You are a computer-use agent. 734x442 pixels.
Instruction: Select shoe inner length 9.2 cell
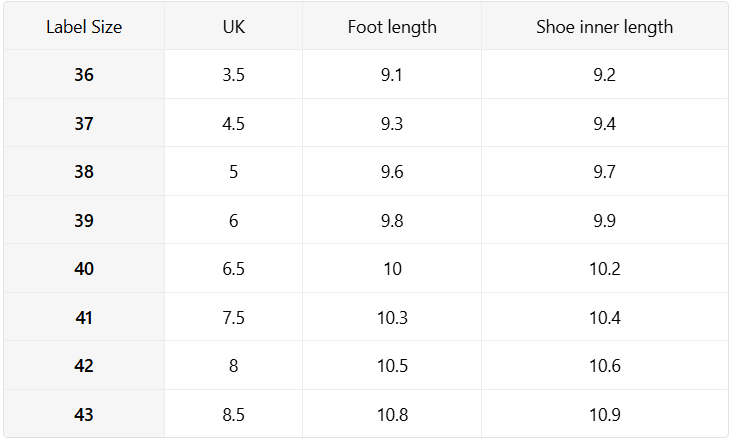coord(604,75)
